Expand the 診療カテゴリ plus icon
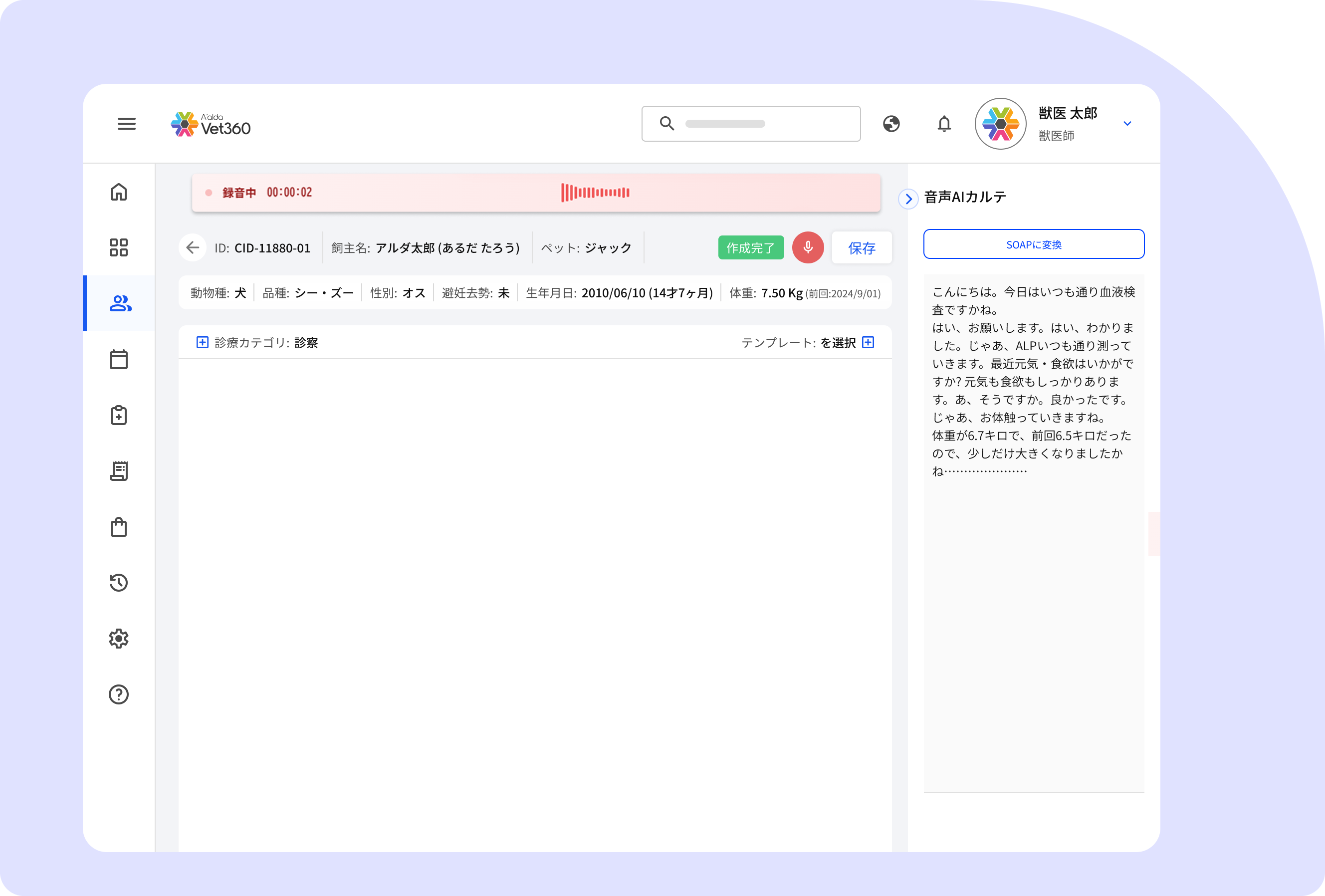The height and width of the screenshot is (896, 1325). (202, 342)
